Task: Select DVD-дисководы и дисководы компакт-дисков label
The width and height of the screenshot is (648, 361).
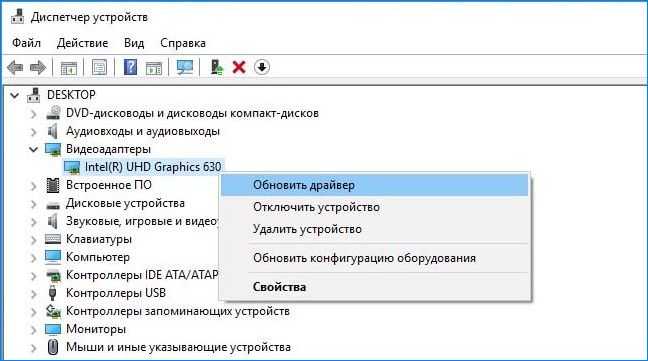Action: 192,113
